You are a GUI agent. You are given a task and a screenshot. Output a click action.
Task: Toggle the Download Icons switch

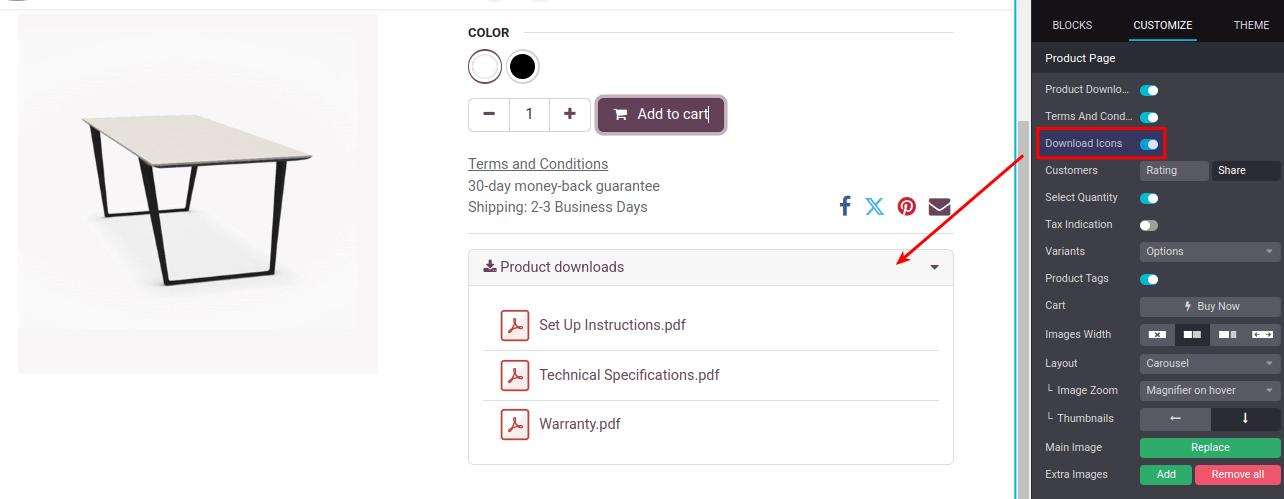[x=1149, y=144]
